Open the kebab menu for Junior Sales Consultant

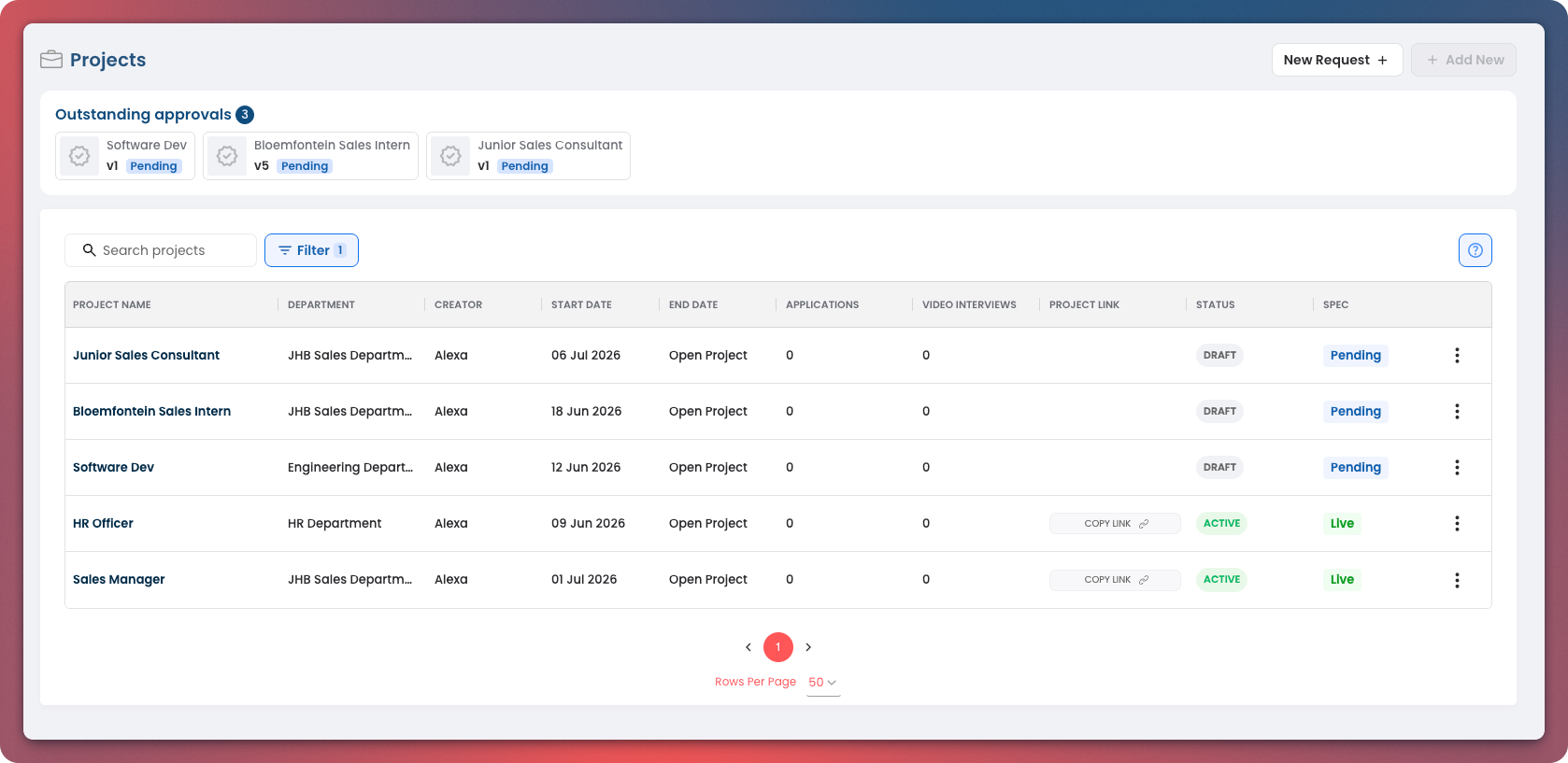[1457, 355]
